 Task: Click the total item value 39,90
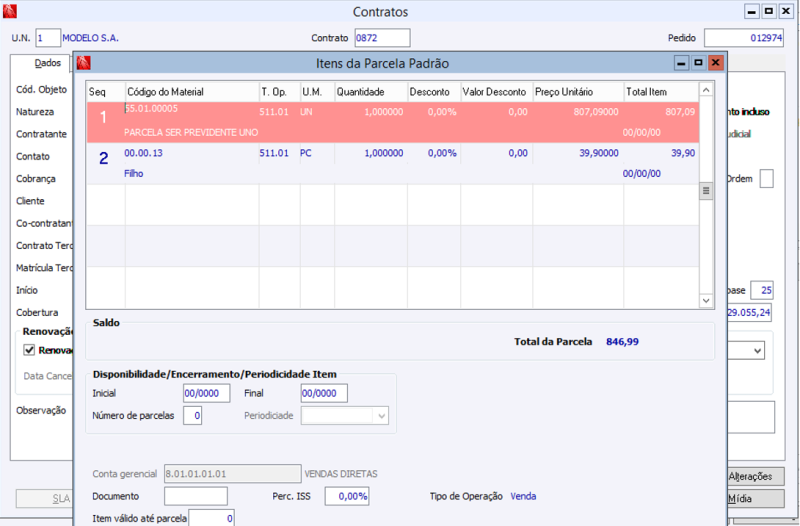[683, 153]
